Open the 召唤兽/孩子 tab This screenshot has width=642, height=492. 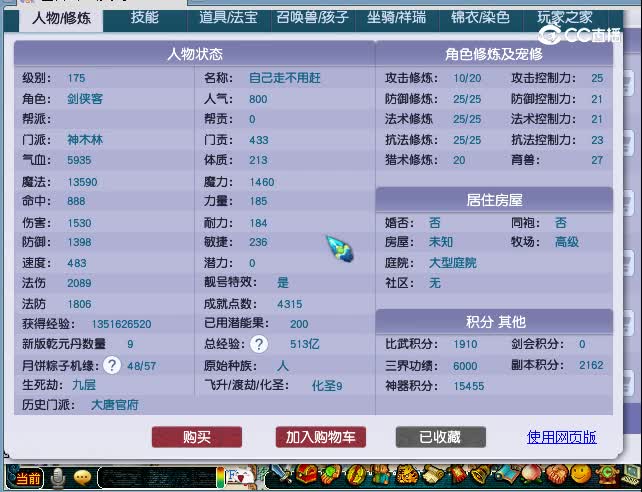[312, 18]
